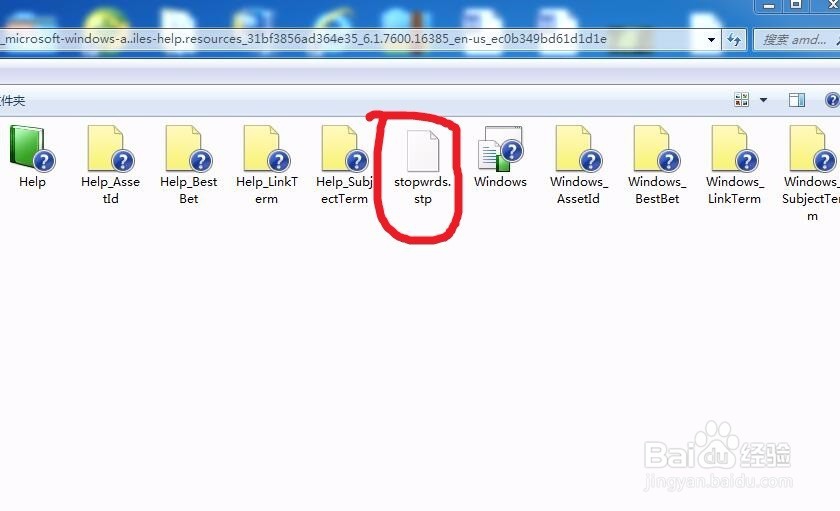Click the Help_AssetId file name label
840x511 pixels.
coord(110,190)
